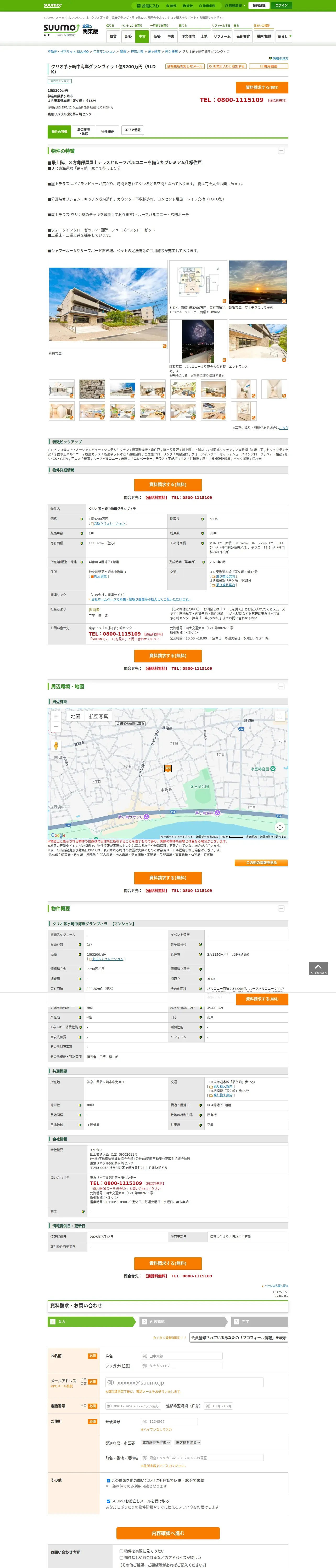
Task: Switch to 物件概要 tab
Action: [107, 131]
